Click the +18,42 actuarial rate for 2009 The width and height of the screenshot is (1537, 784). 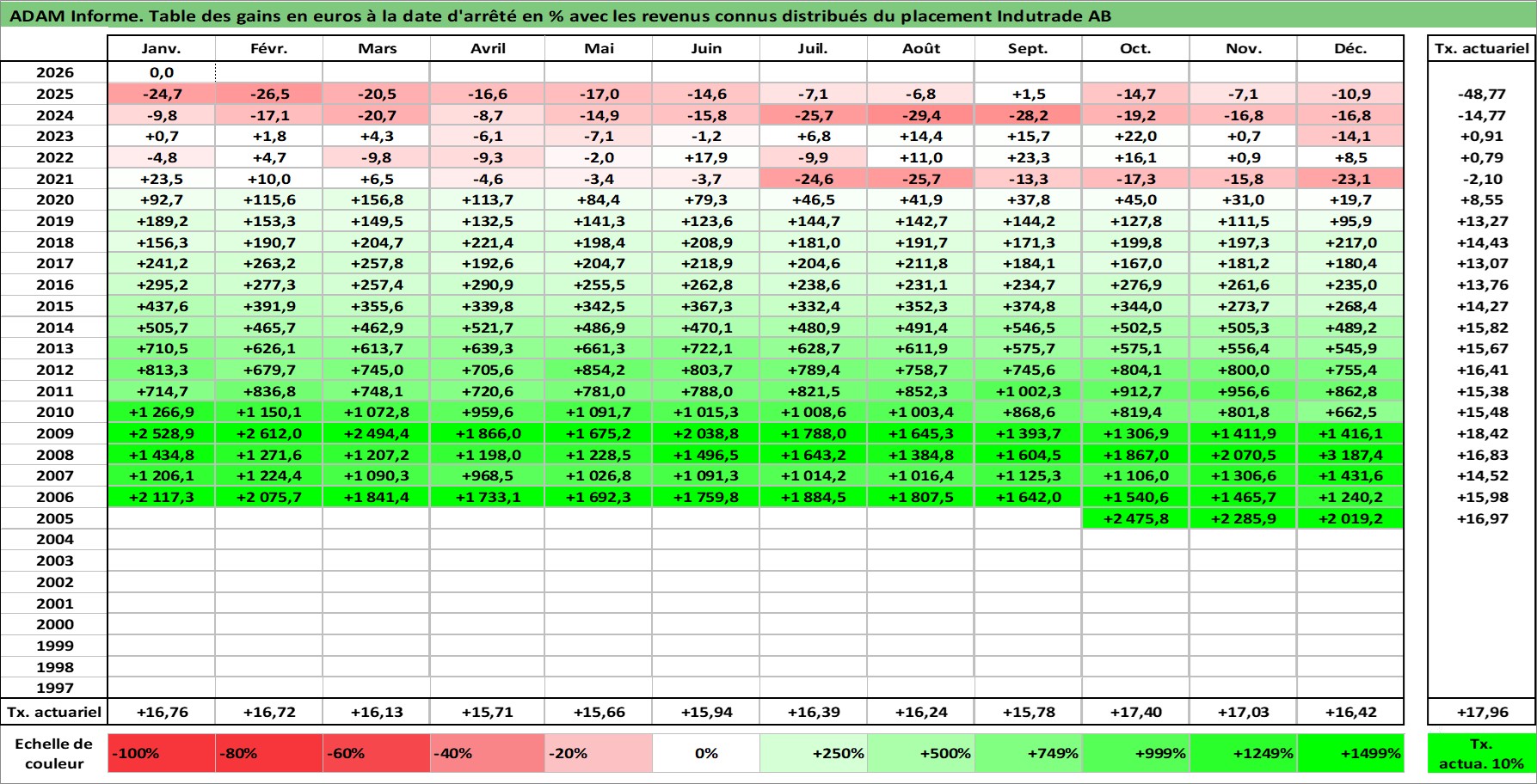(x=1481, y=433)
